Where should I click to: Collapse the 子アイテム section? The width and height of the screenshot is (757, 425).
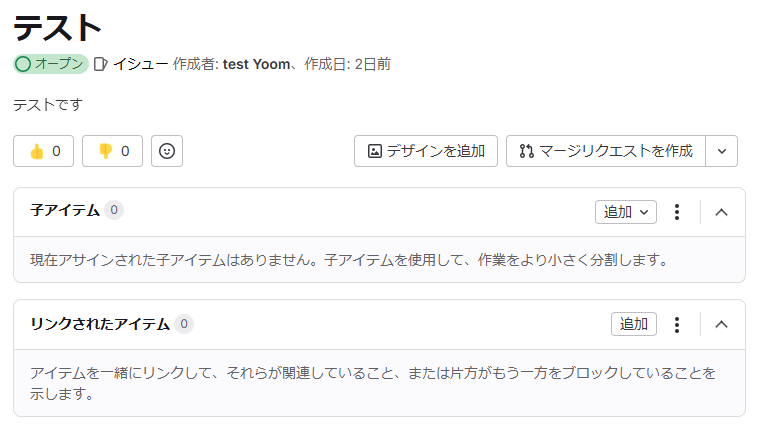click(x=722, y=212)
